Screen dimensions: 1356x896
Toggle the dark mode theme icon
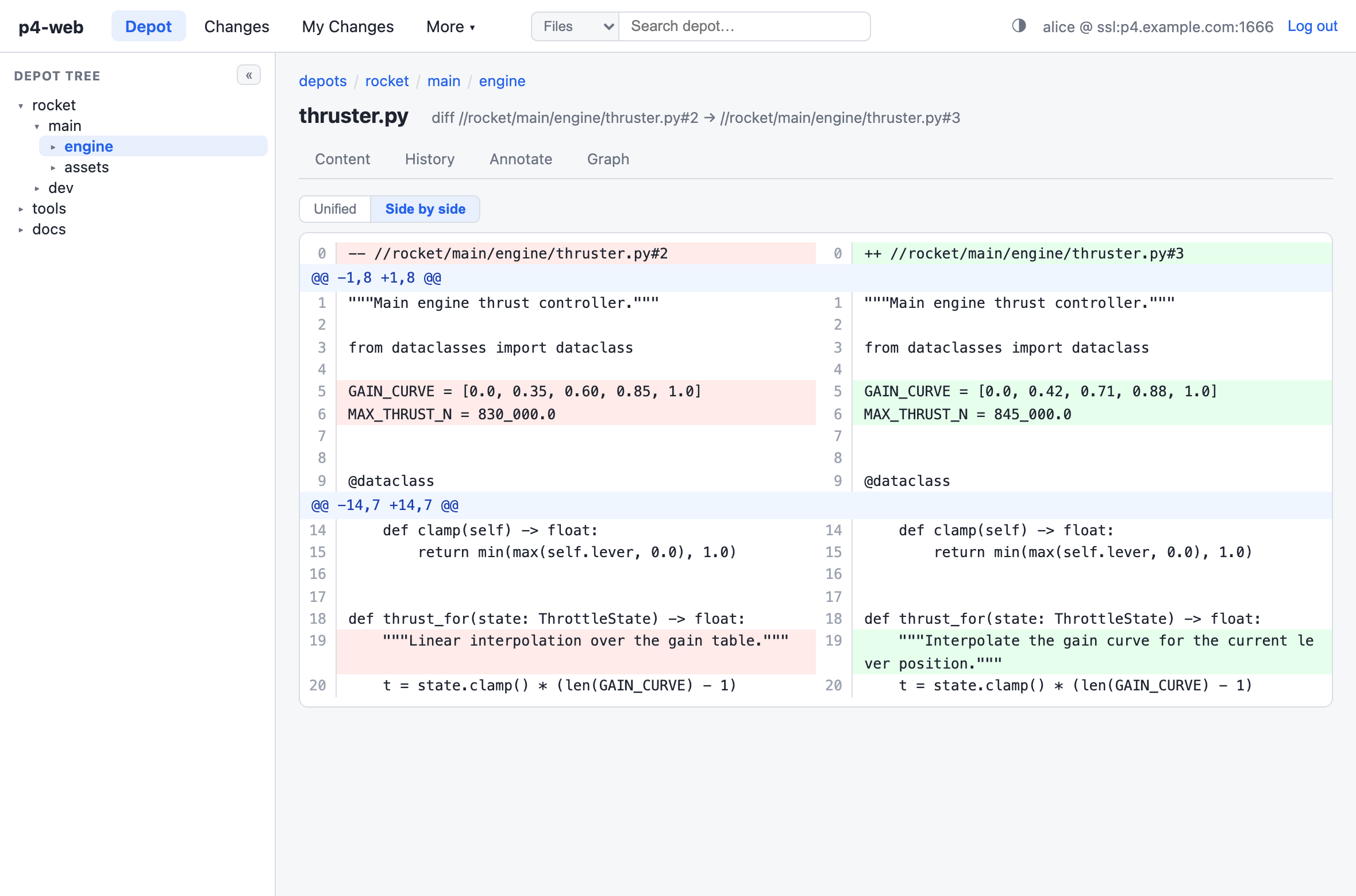1019,26
